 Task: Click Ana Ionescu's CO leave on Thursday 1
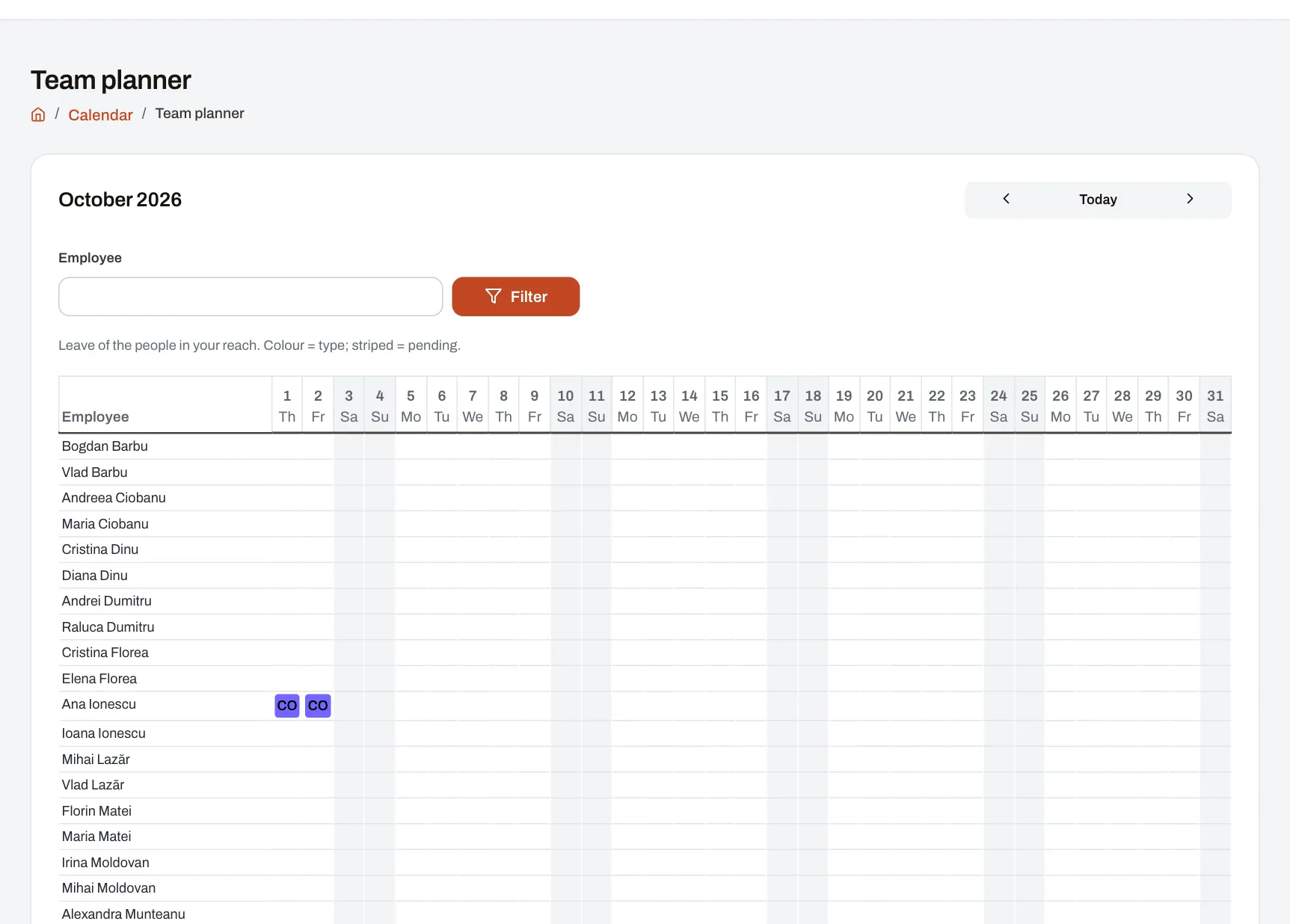coord(287,706)
